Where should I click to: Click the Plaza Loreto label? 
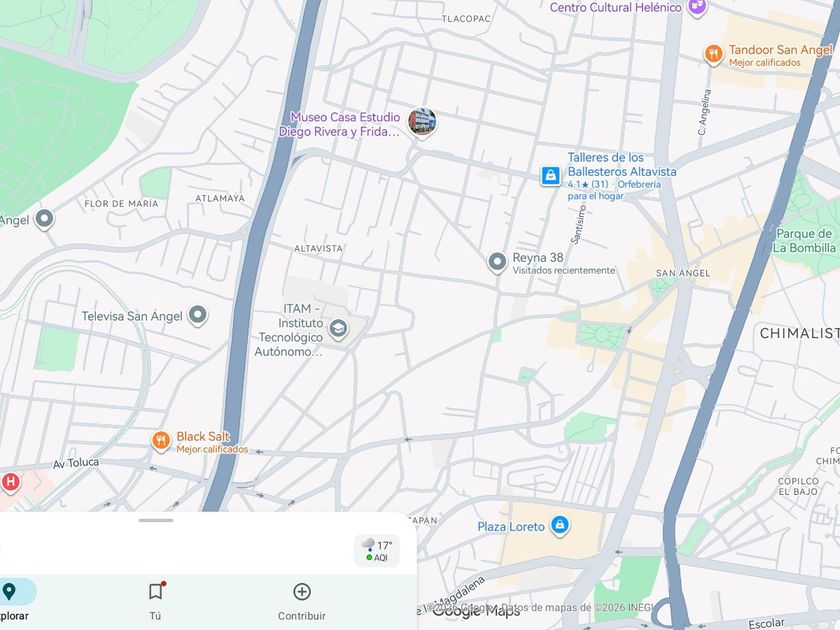pyautogui.click(x=511, y=527)
